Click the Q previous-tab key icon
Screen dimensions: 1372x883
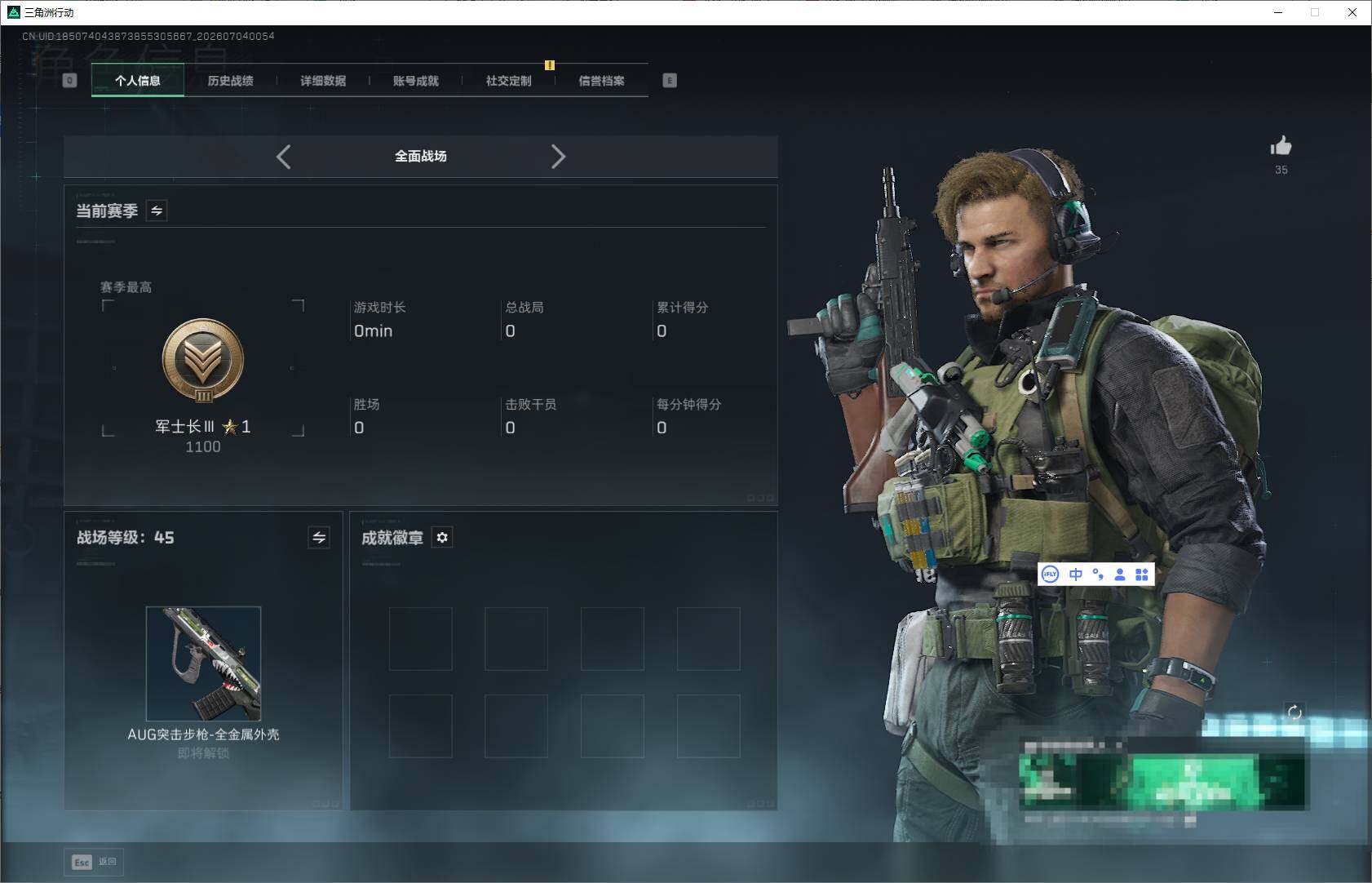[69, 80]
